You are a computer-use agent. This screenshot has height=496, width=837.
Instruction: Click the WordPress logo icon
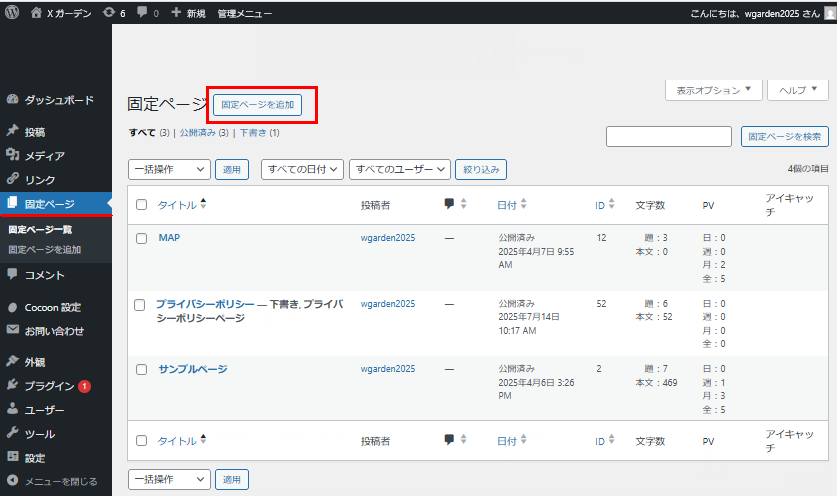pyautogui.click(x=12, y=12)
